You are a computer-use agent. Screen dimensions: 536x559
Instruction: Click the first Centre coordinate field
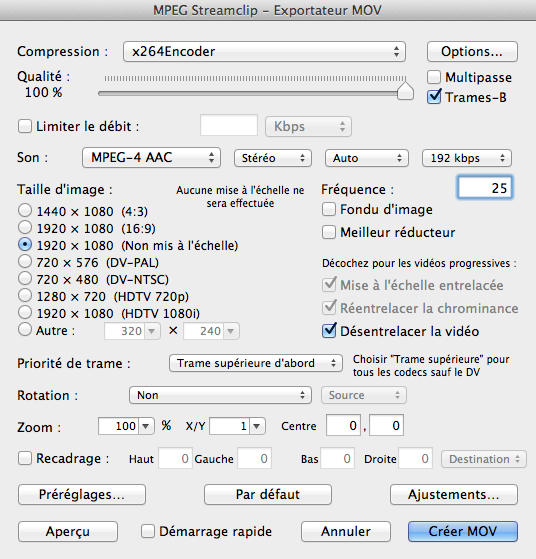[343, 425]
